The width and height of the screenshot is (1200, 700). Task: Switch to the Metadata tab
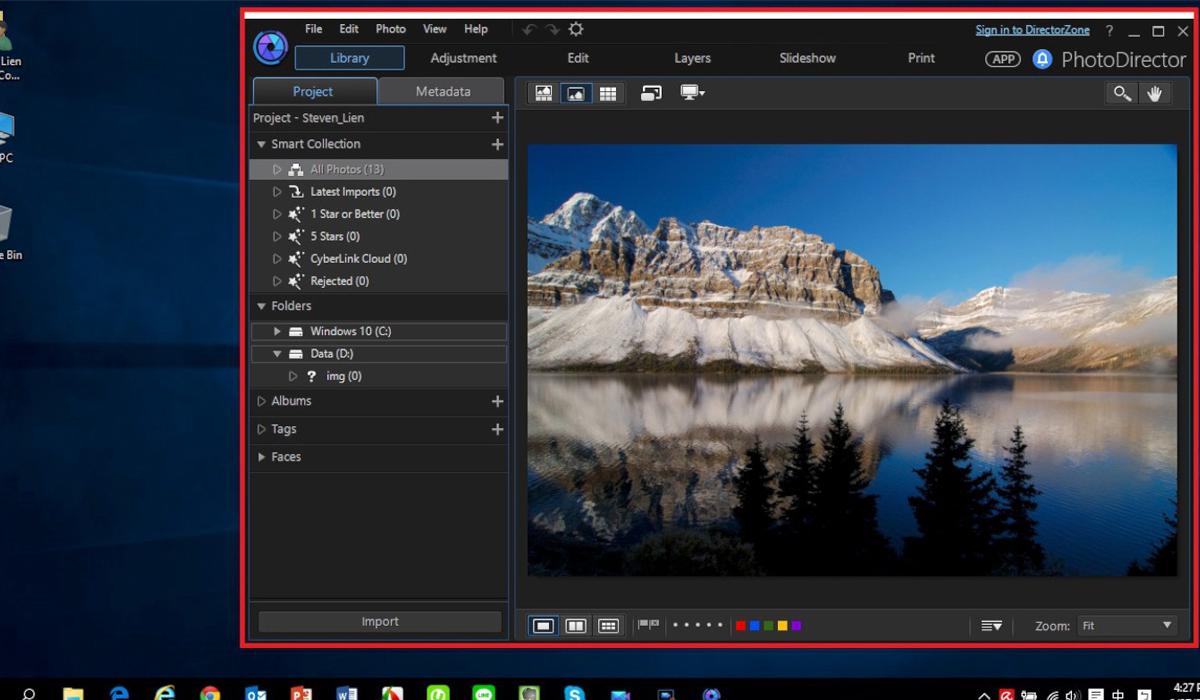click(x=442, y=91)
